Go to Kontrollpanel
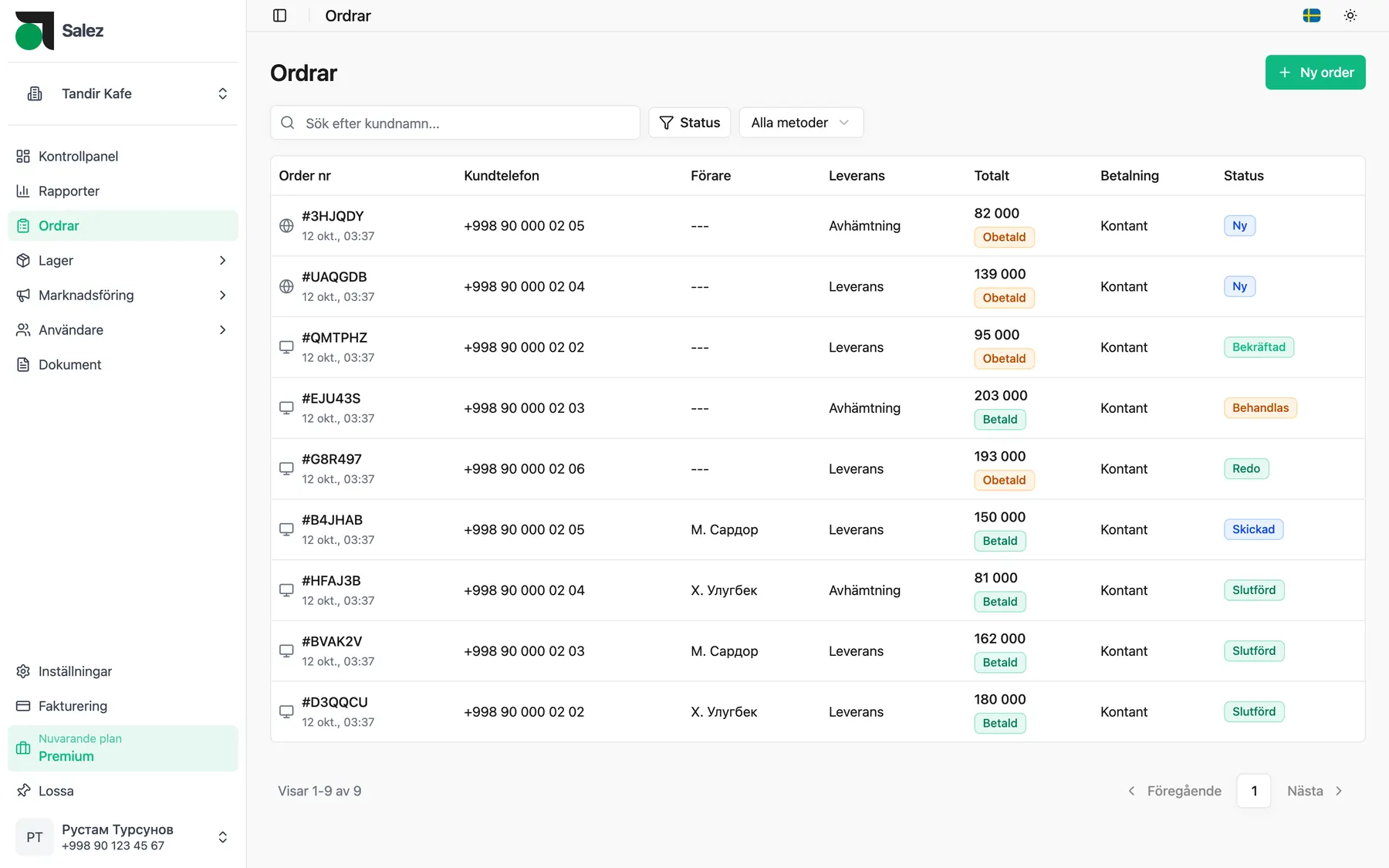This screenshot has height=868, width=1389. click(x=123, y=157)
